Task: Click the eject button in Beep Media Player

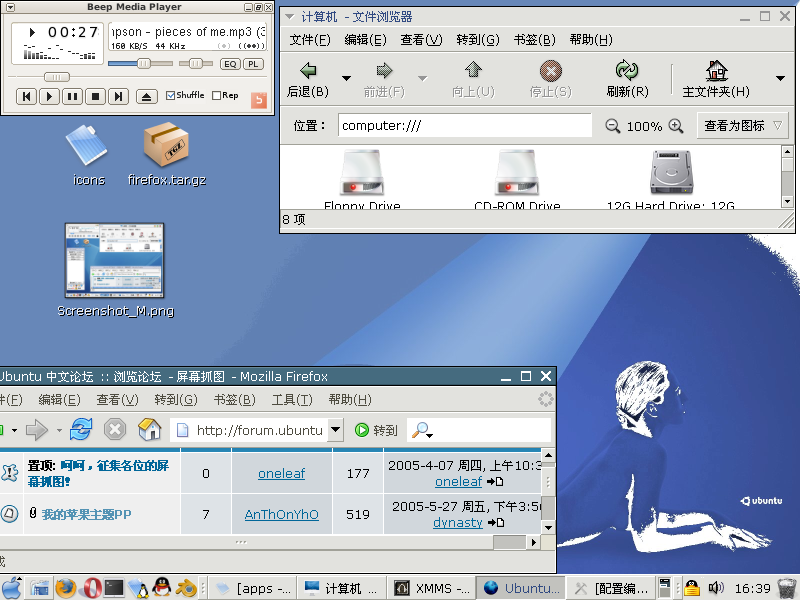Action: 146,96
